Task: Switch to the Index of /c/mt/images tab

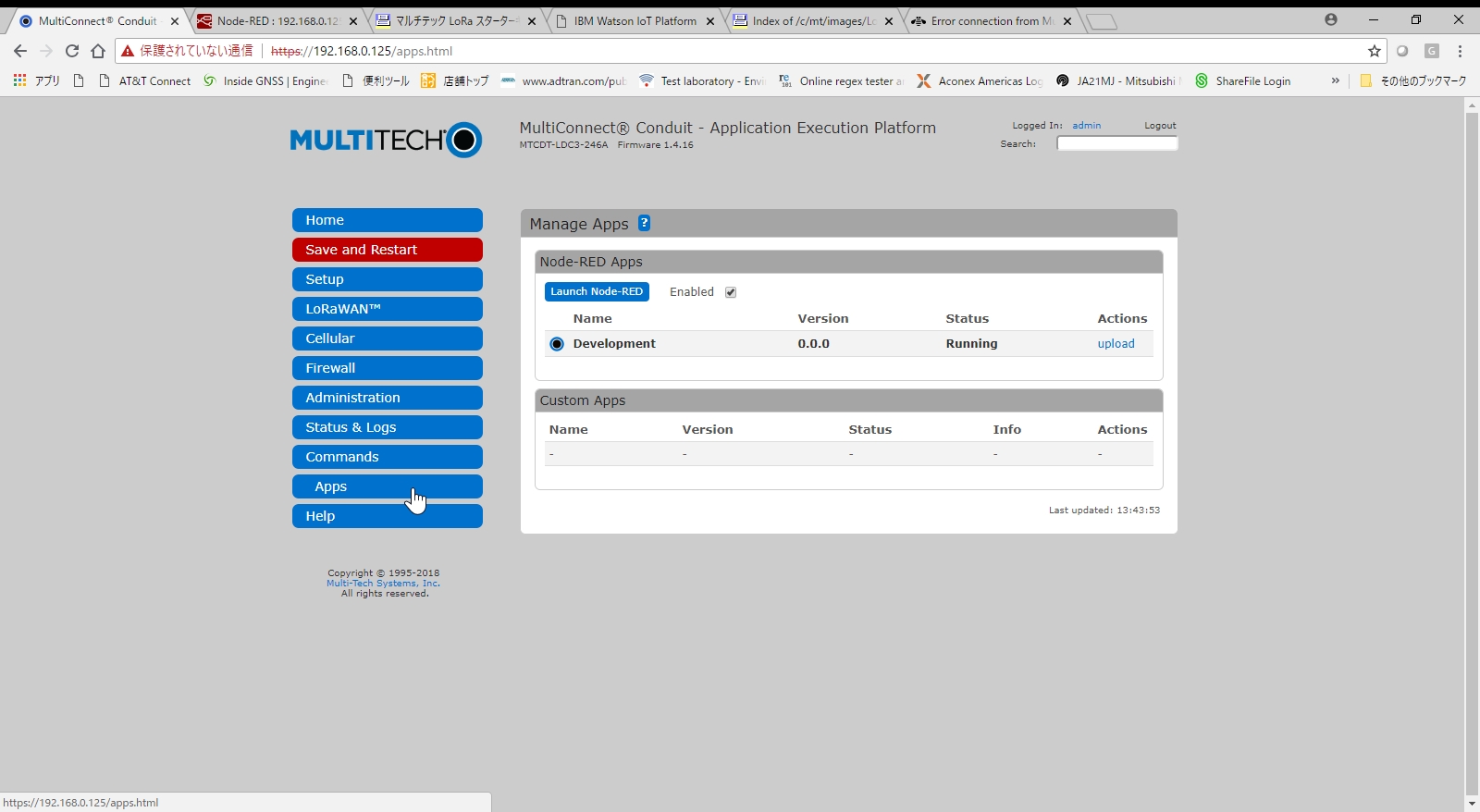Action: (813, 21)
